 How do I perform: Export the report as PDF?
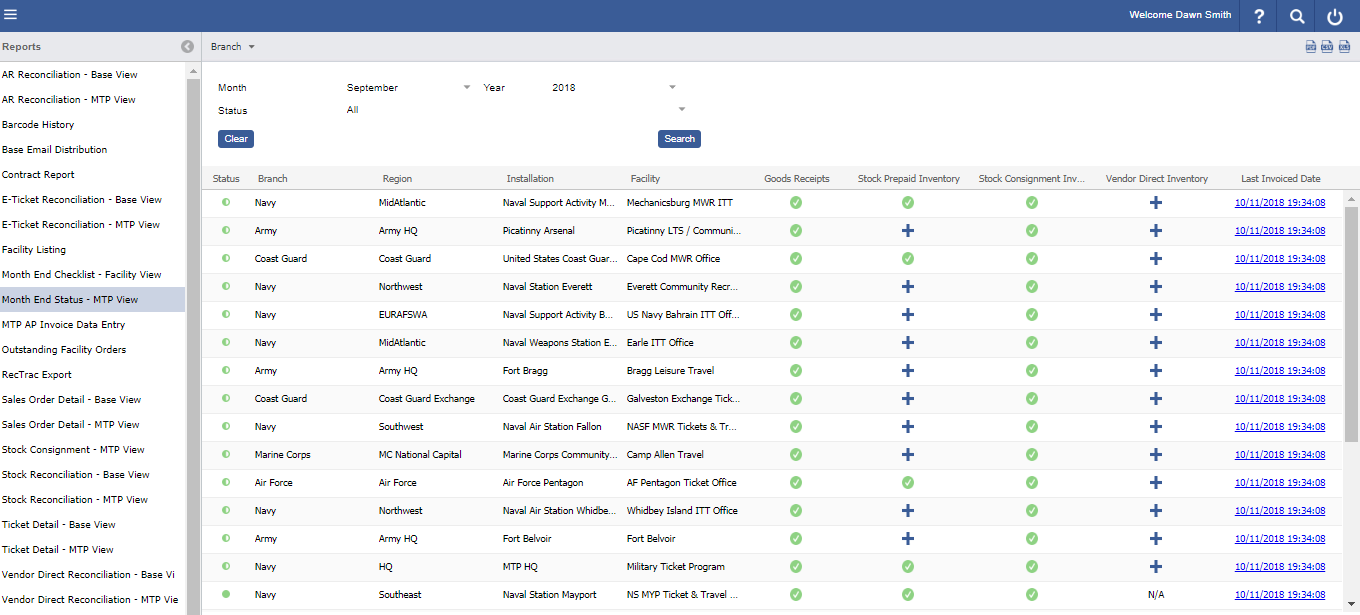click(x=1310, y=47)
